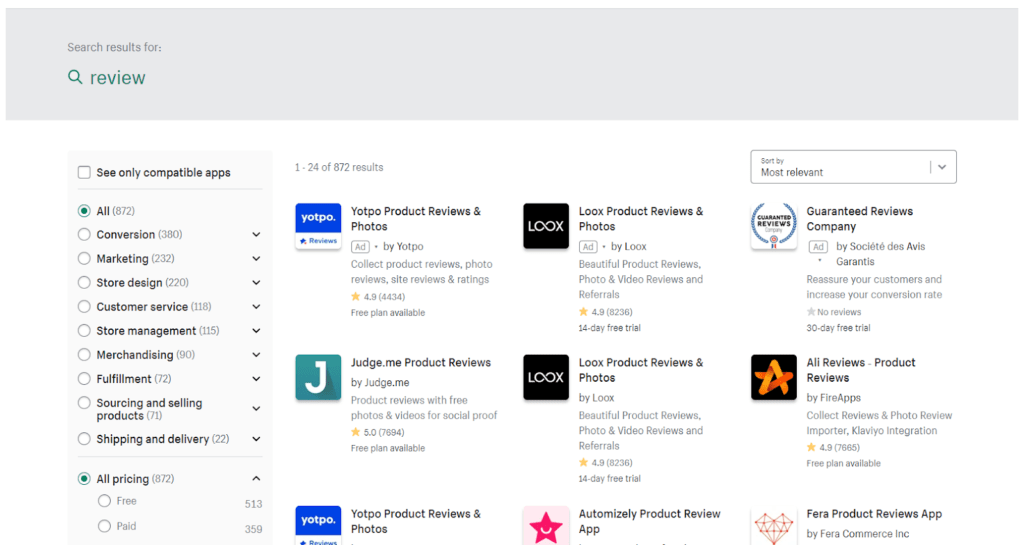Click '1 - 24 of 872 results' text
1024x545 pixels.
[339, 167]
